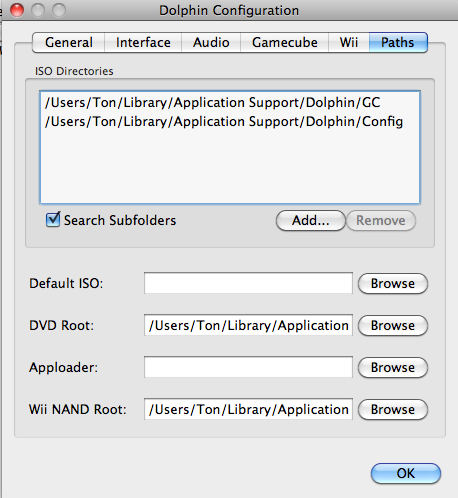Screen dimensions: 458x498
Task: Confirm settings with the OK button
Action: pos(406,473)
